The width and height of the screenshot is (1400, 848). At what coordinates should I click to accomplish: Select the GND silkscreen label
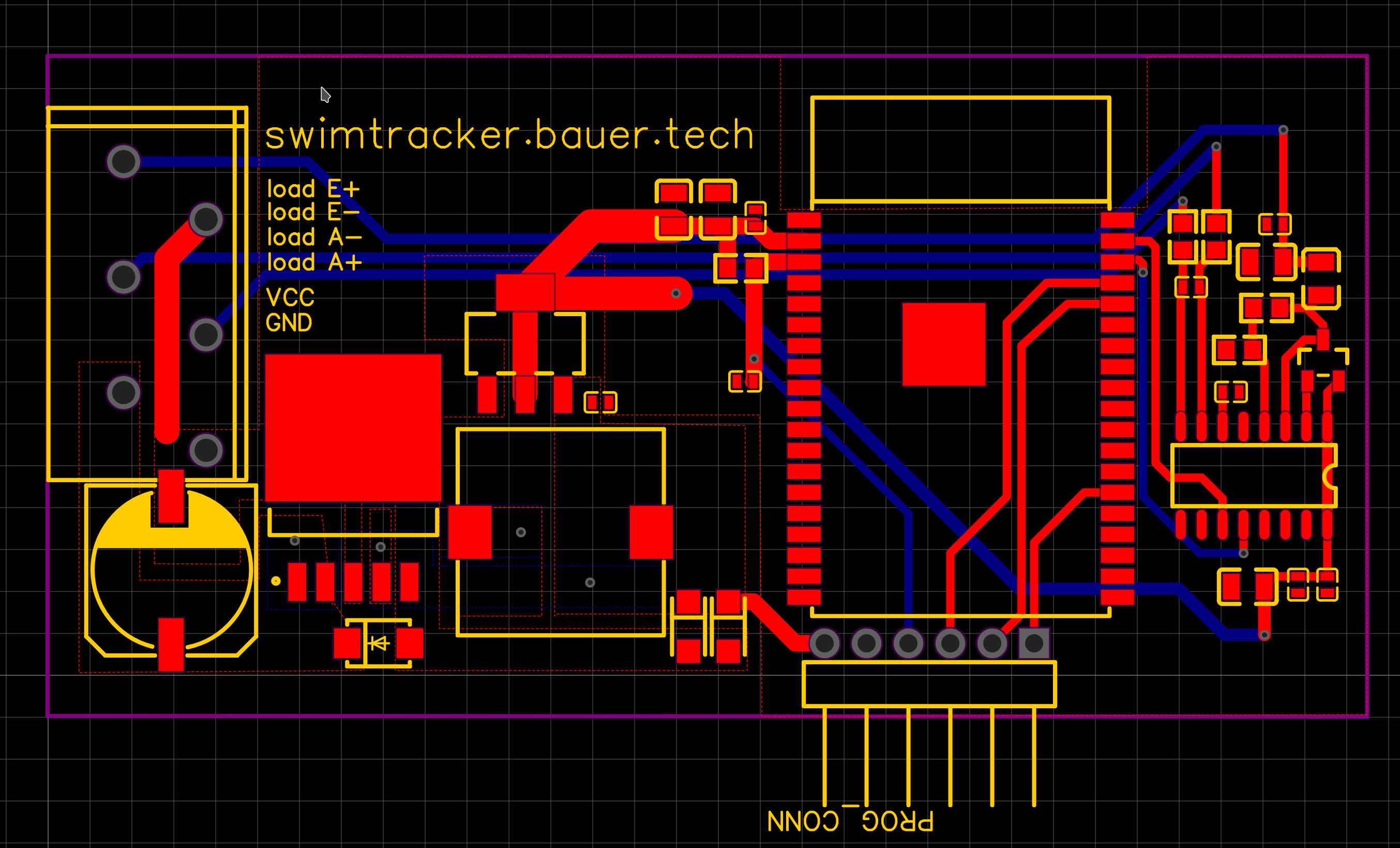pyautogui.click(x=289, y=323)
